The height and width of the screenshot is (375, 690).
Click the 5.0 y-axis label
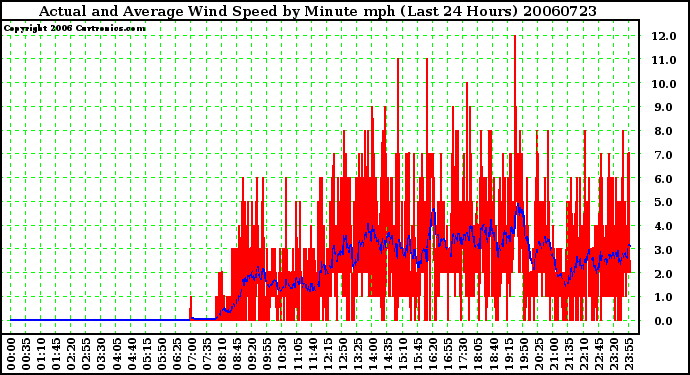coord(664,202)
